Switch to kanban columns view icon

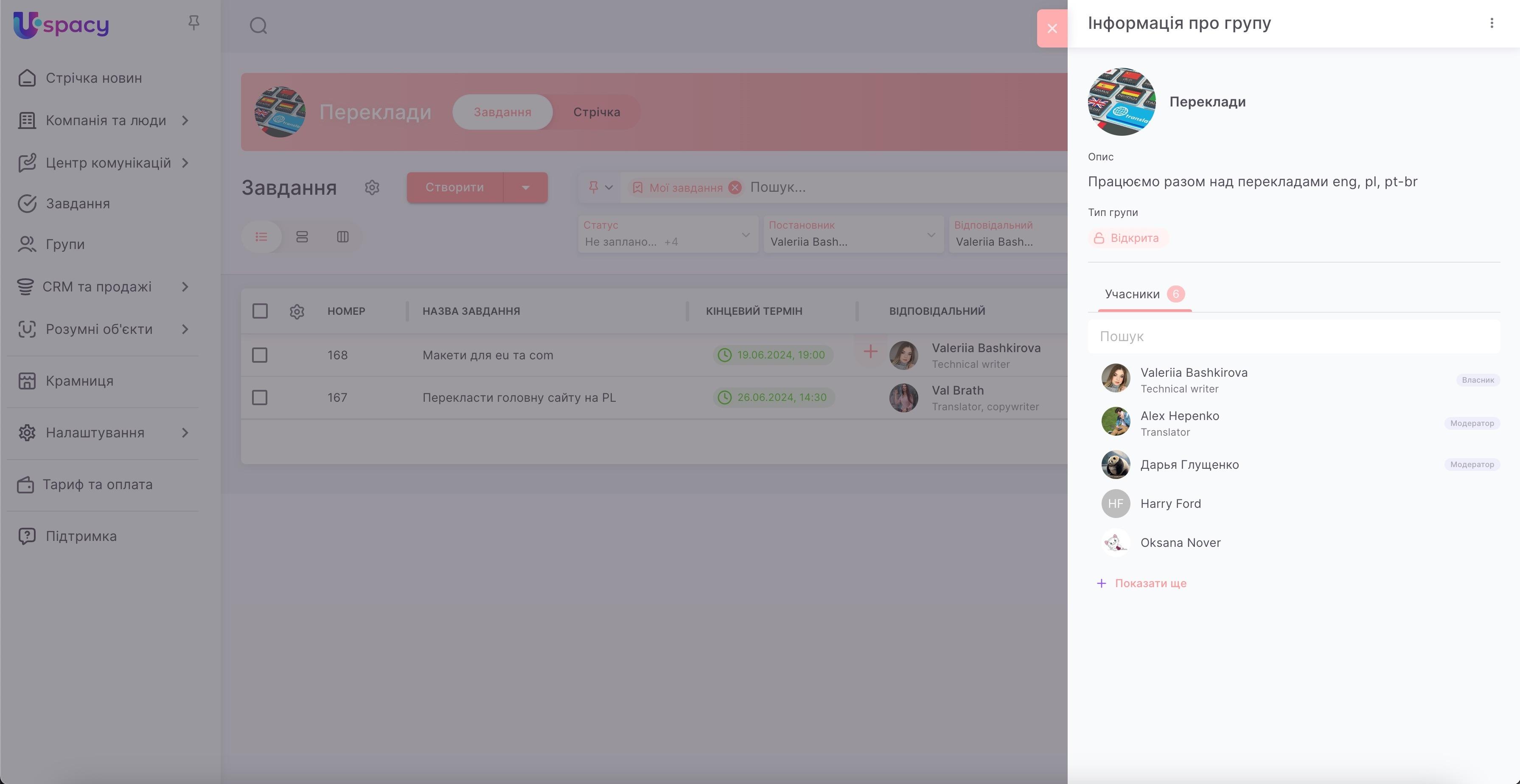[343, 237]
